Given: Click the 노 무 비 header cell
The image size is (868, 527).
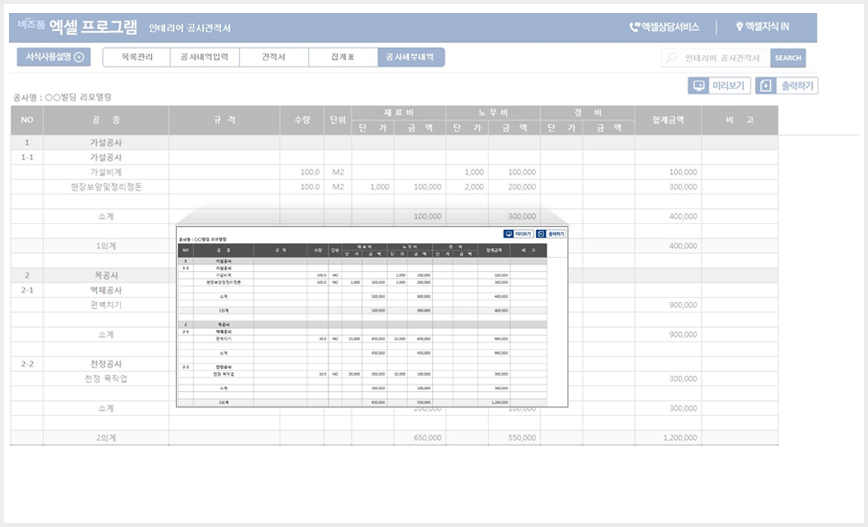Looking at the screenshot, I should tap(493, 113).
